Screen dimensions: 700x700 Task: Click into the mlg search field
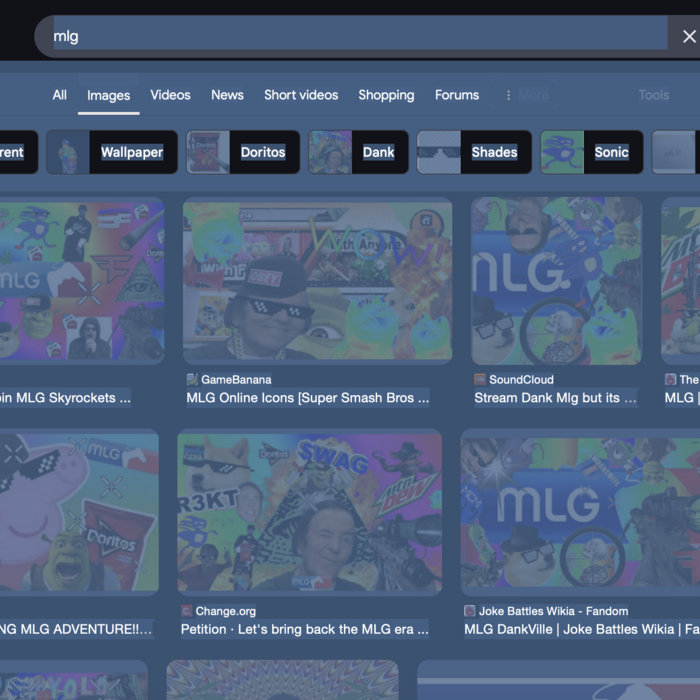350,36
